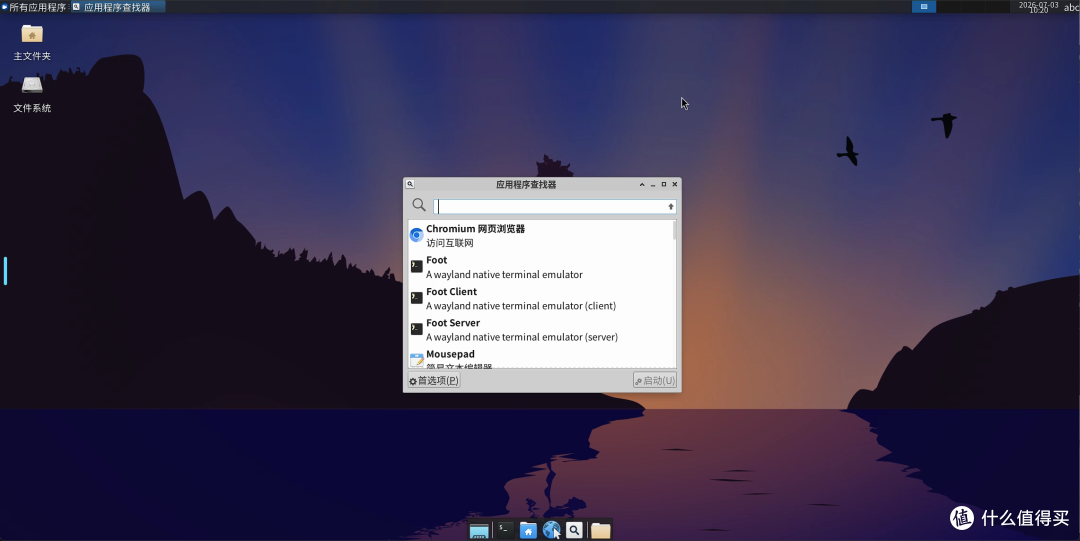Open the 所有应用程序 menu in the top panel
Viewport: 1080px width, 541px height.
pyautogui.click(x=34, y=7)
